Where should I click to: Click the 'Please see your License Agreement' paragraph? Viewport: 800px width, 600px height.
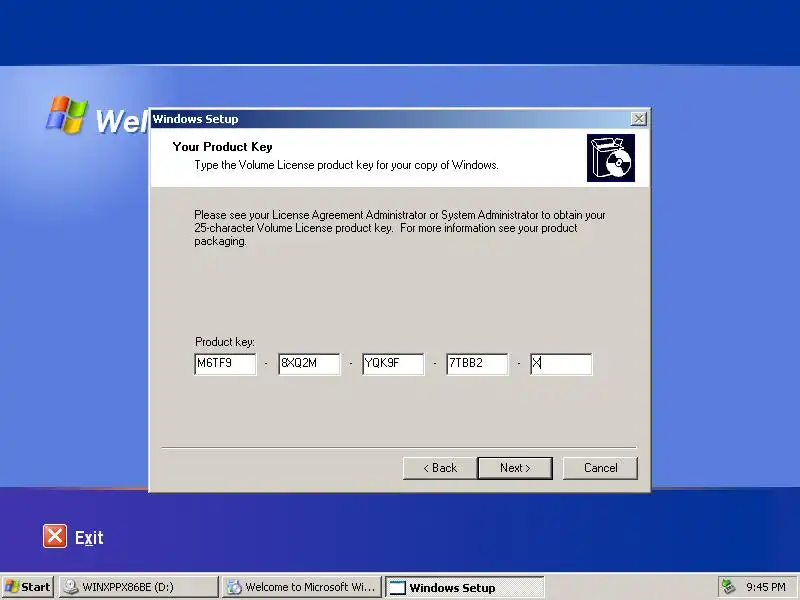(x=399, y=228)
